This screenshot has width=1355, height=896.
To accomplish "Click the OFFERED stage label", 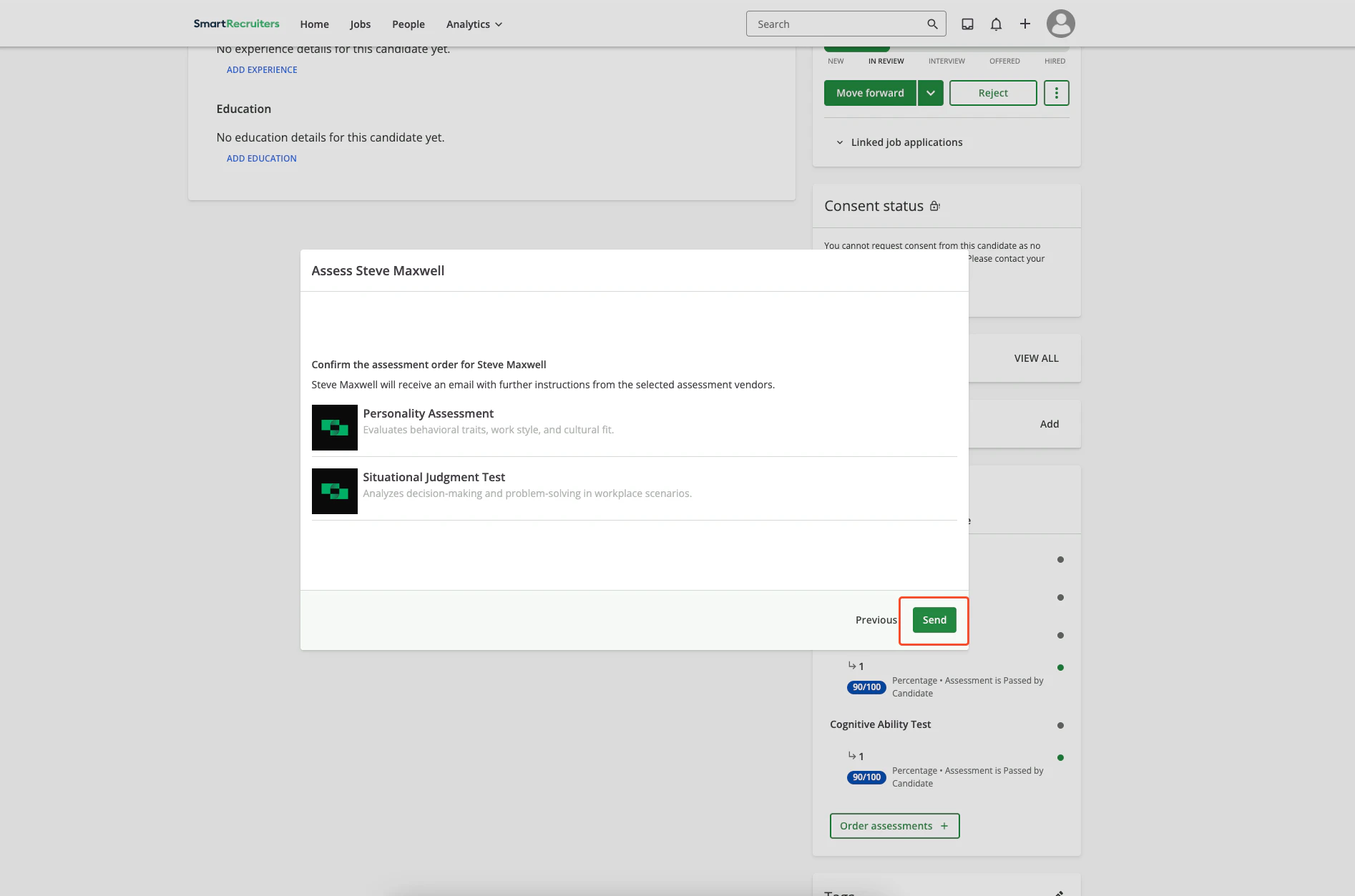I will [x=1004, y=61].
